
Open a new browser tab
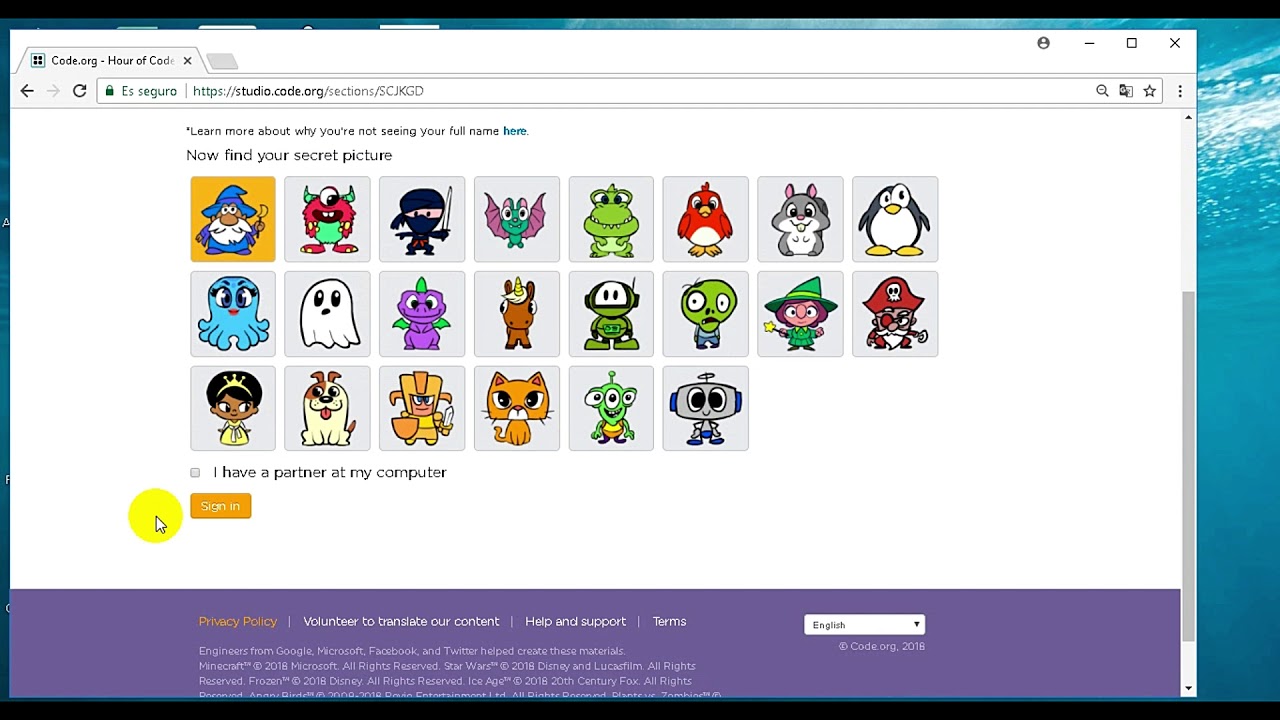click(x=222, y=62)
